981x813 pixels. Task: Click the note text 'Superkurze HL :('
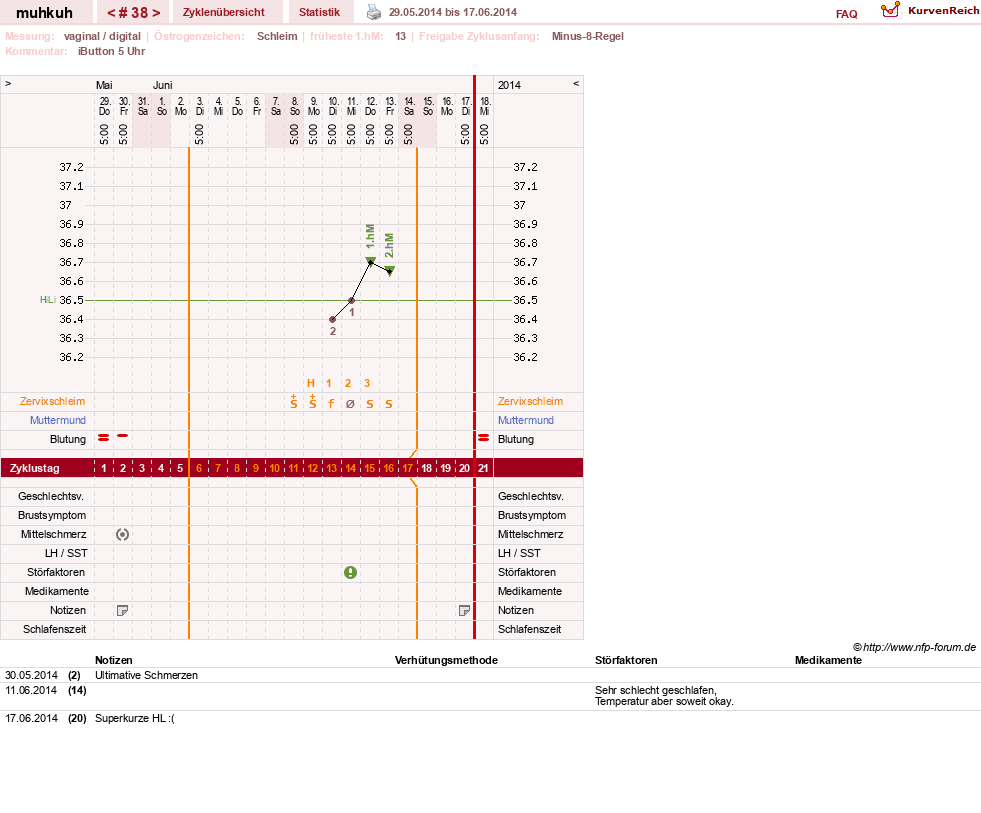[135, 718]
